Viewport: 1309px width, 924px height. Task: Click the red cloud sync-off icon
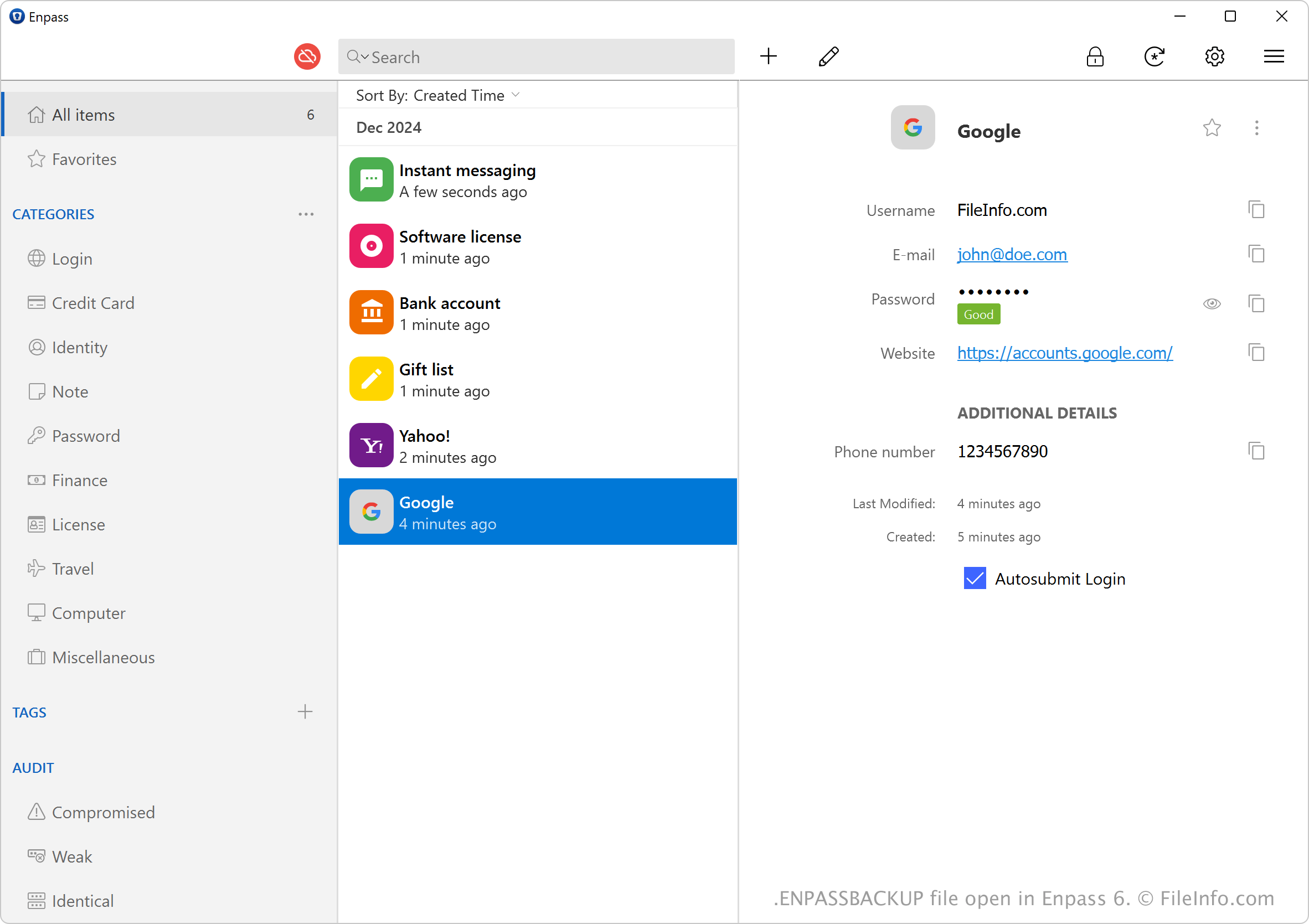307,56
